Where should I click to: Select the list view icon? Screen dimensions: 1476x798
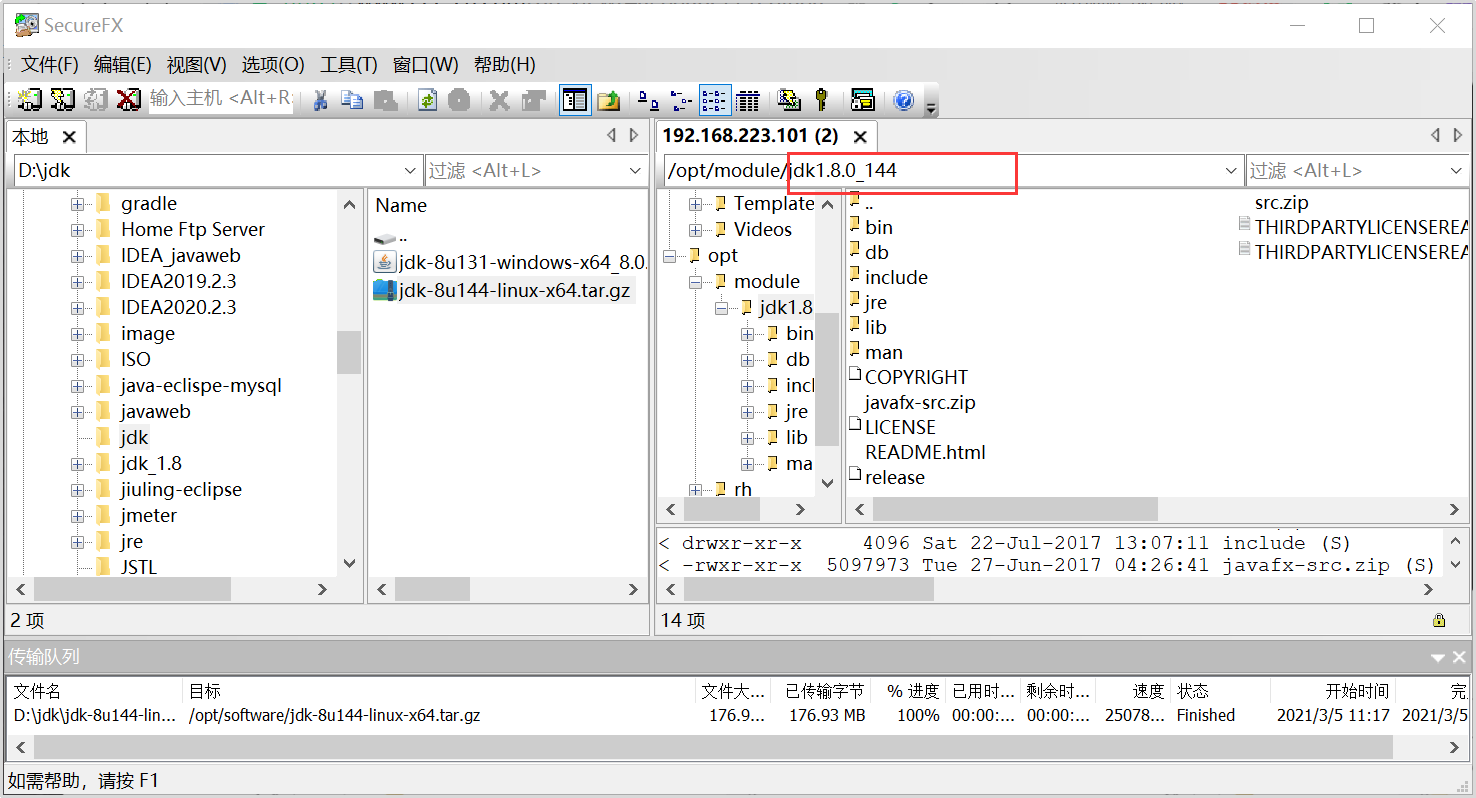coord(714,100)
